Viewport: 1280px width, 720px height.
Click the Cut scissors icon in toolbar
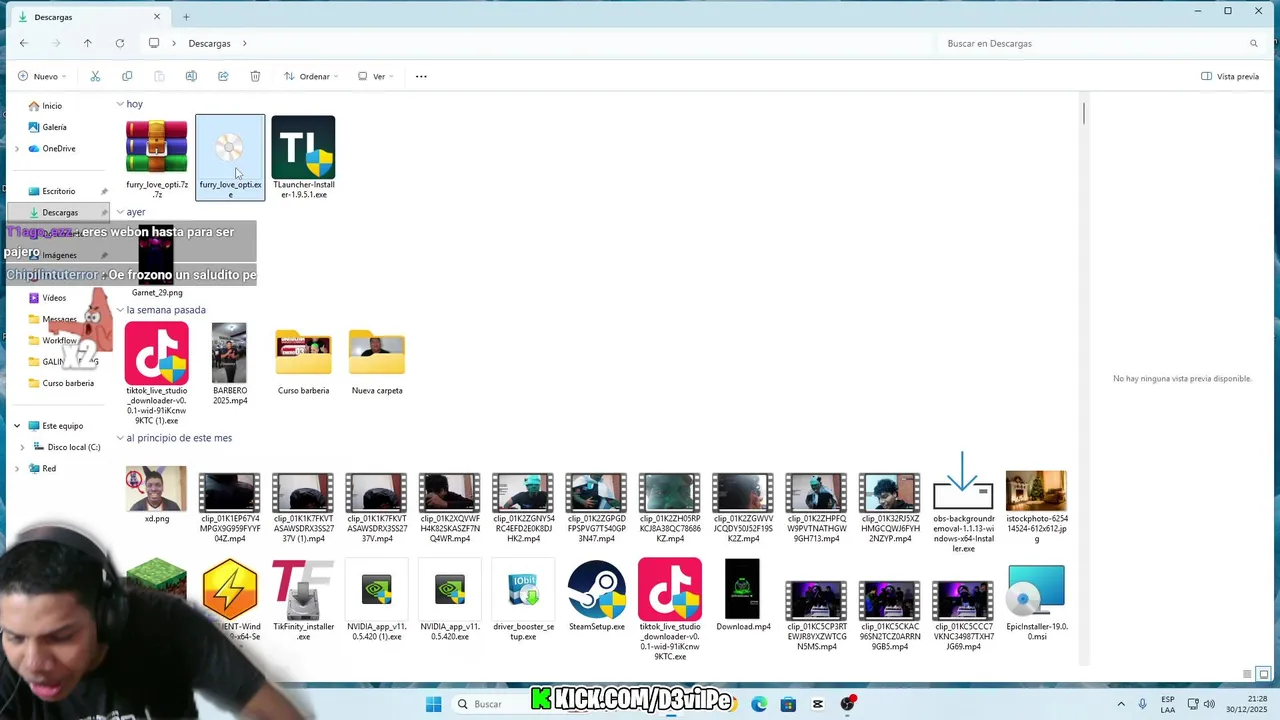(95, 76)
